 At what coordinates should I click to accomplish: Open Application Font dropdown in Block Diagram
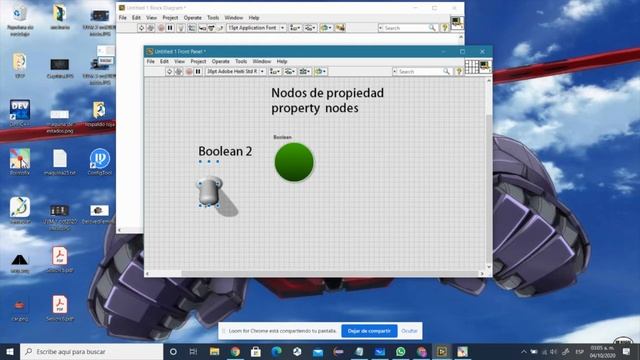click(x=256, y=28)
